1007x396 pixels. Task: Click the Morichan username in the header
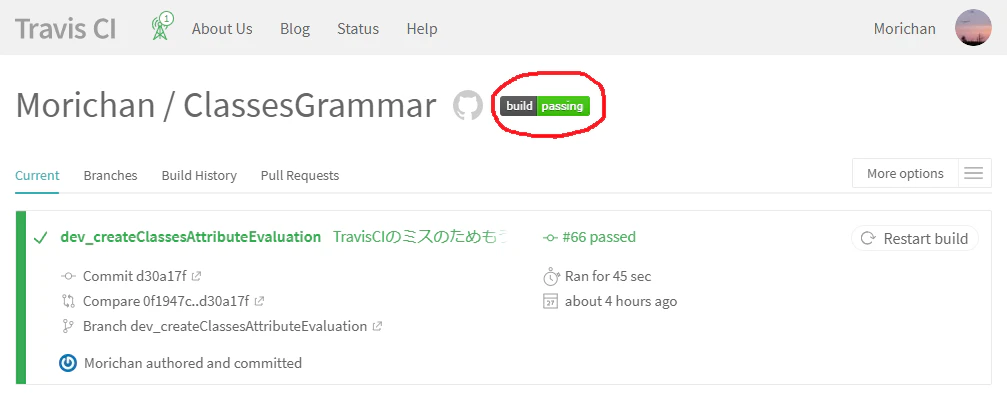coord(904,29)
